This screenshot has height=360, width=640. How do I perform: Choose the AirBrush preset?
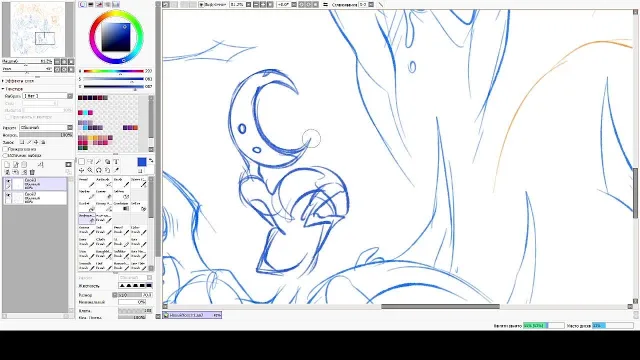pyautogui.click(x=103, y=182)
